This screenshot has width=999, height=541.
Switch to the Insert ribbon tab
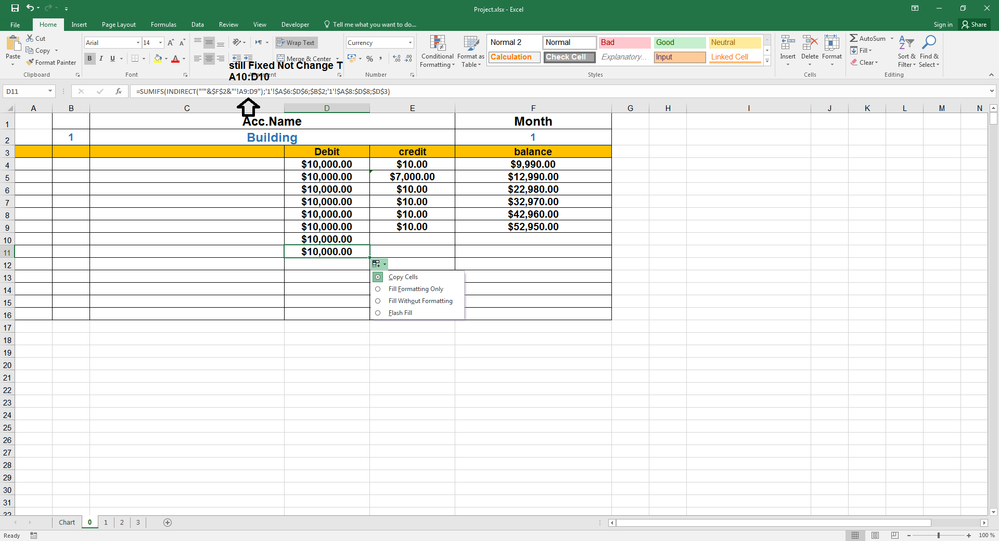click(79, 24)
